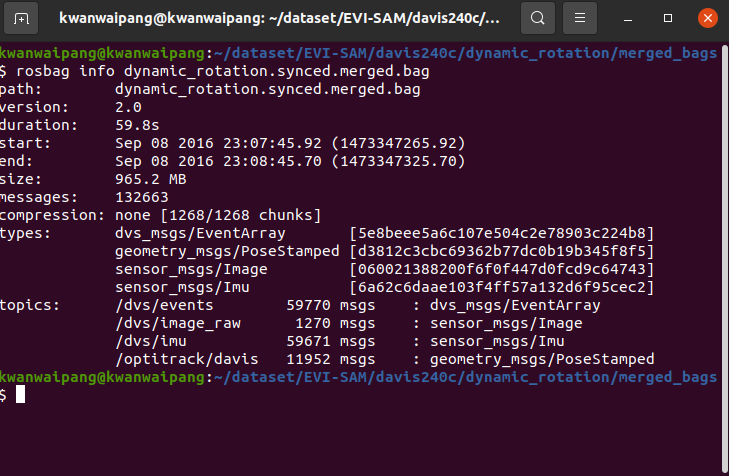Click the command prompt cursor block
Screen dimensions: 729x476
coord(20,394)
